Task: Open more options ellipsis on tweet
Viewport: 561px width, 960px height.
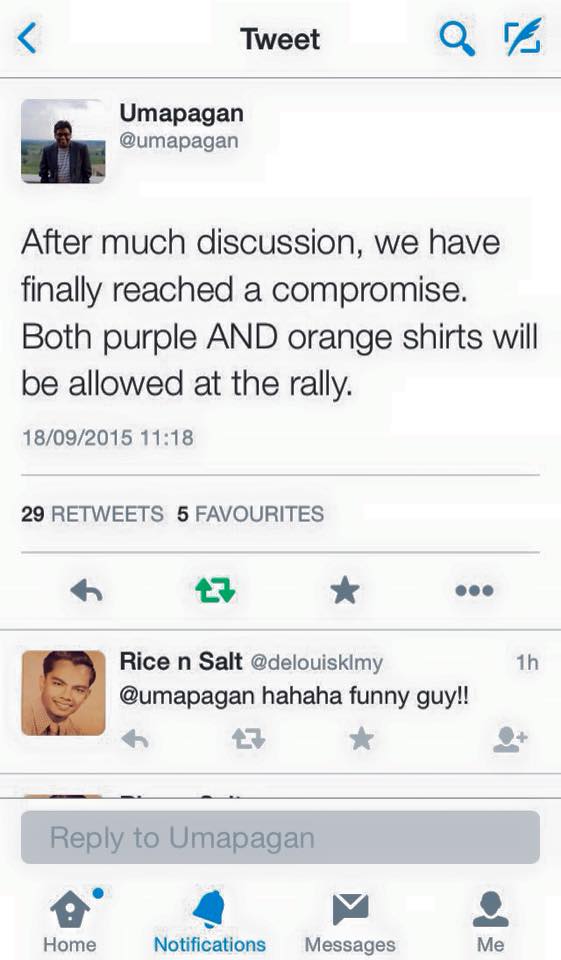Action: pyautogui.click(x=474, y=590)
